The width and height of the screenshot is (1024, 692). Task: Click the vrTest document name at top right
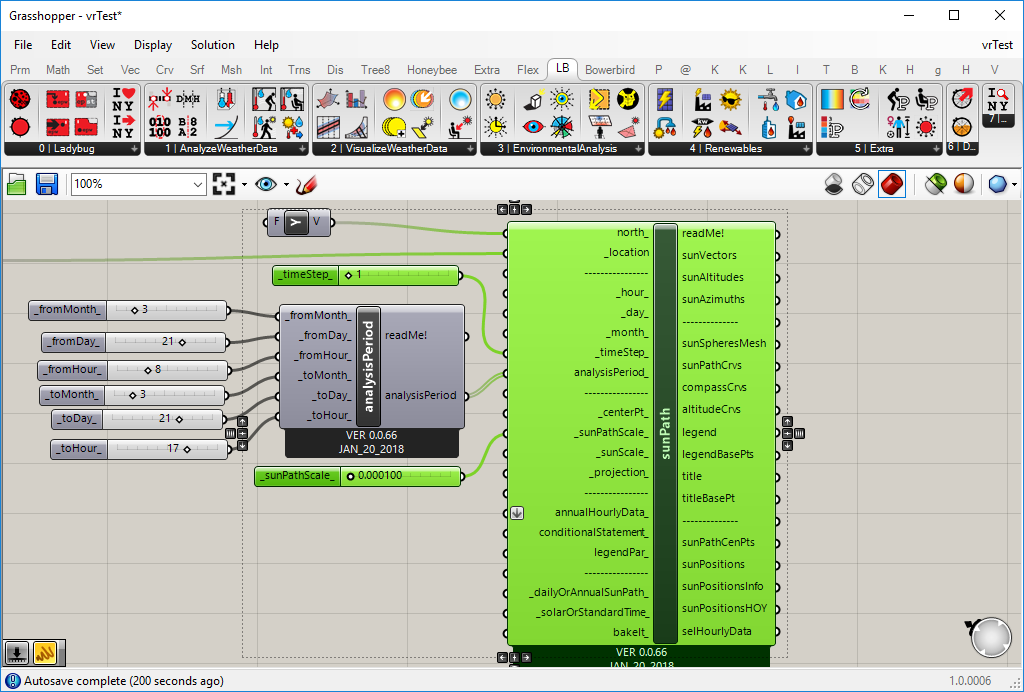[x=997, y=45]
